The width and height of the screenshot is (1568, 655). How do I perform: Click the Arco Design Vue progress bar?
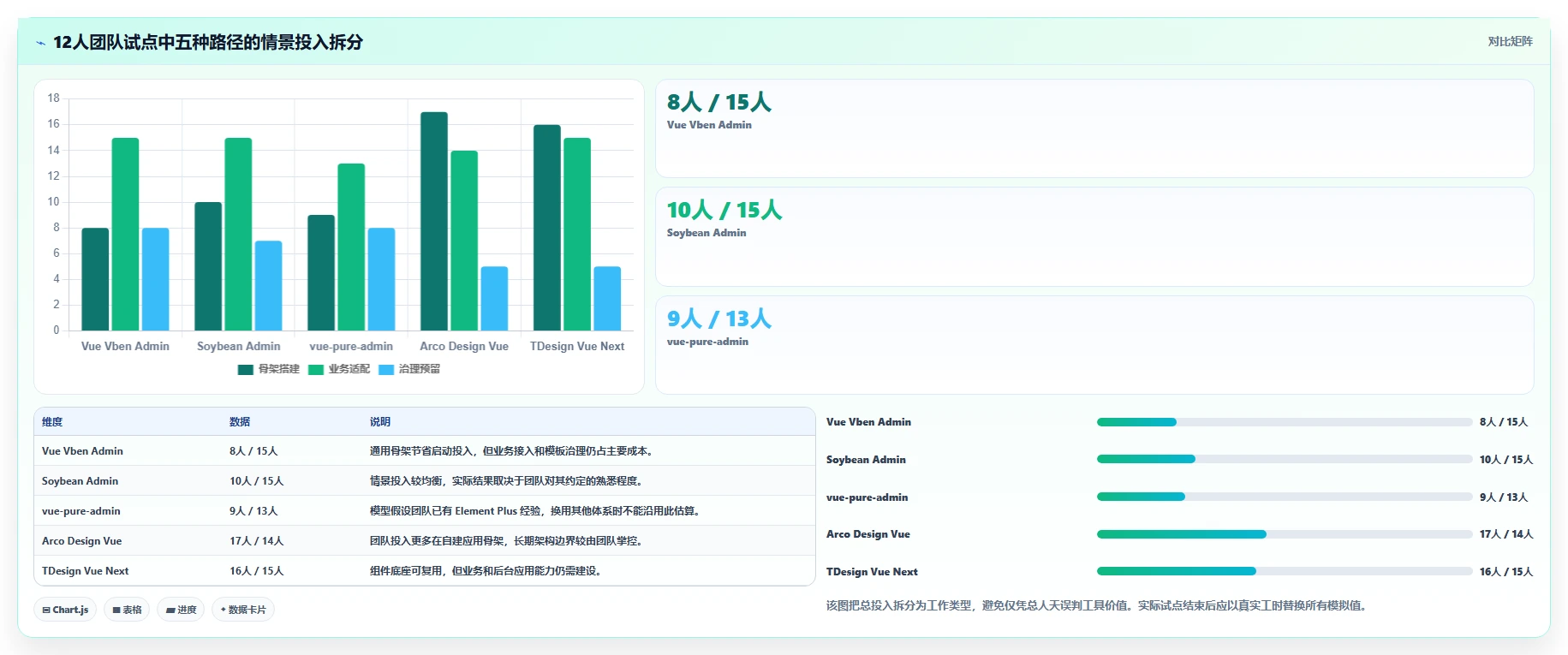pos(1285,534)
